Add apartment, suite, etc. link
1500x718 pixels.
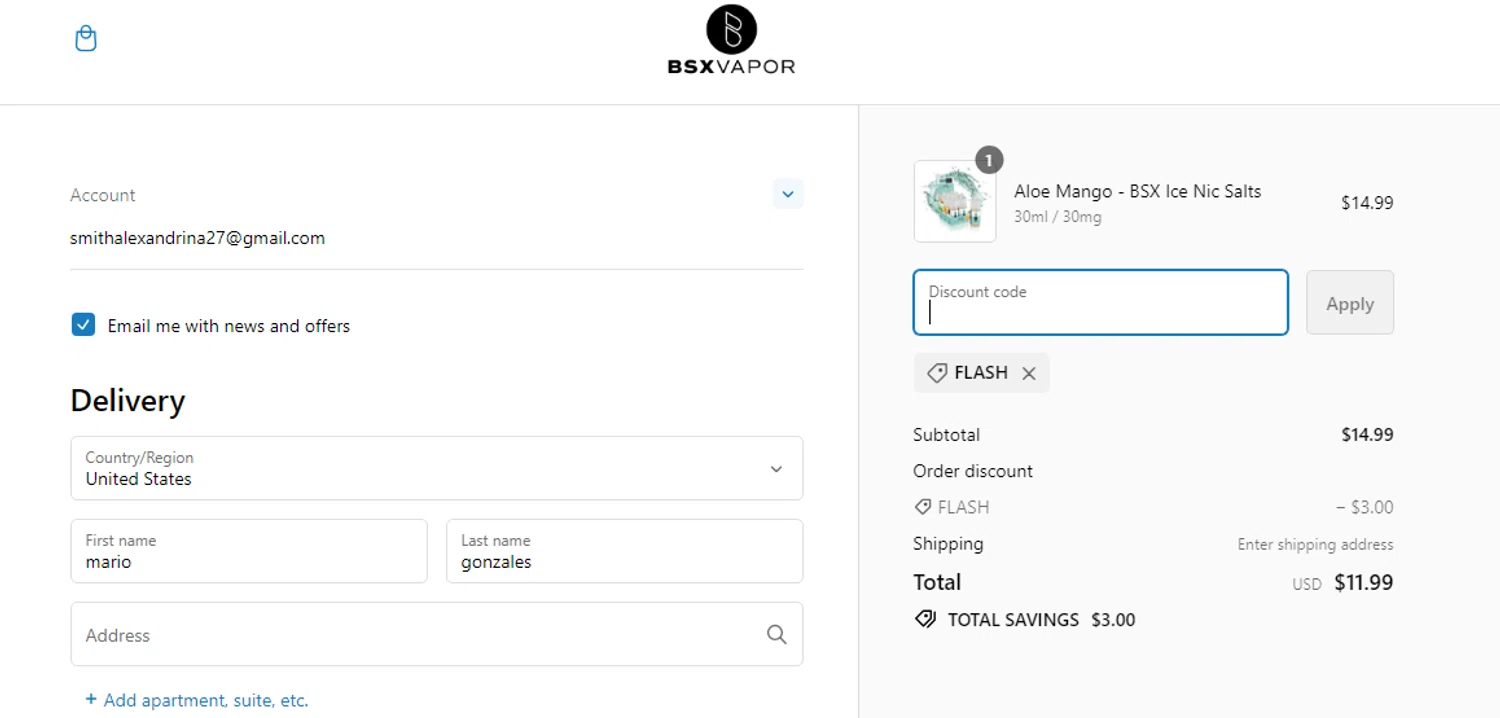197,700
